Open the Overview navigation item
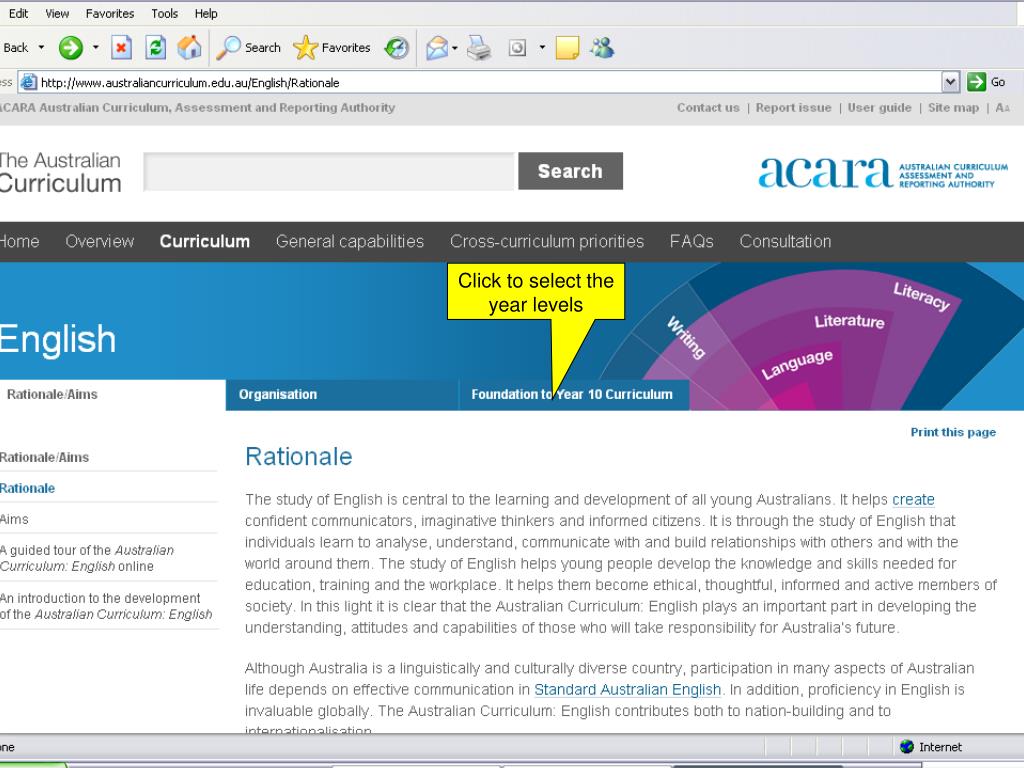 point(99,242)
